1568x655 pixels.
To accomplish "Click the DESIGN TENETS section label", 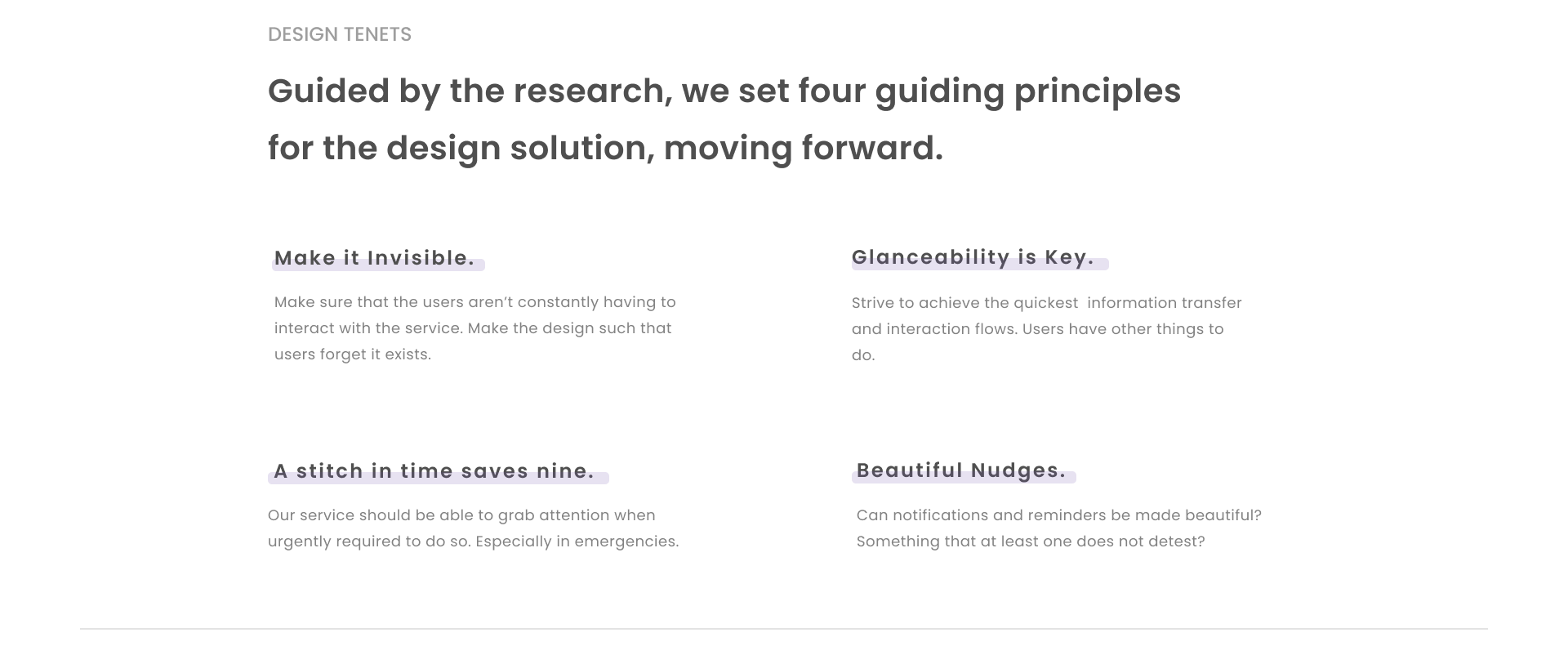I will click(x=340, y=34).
